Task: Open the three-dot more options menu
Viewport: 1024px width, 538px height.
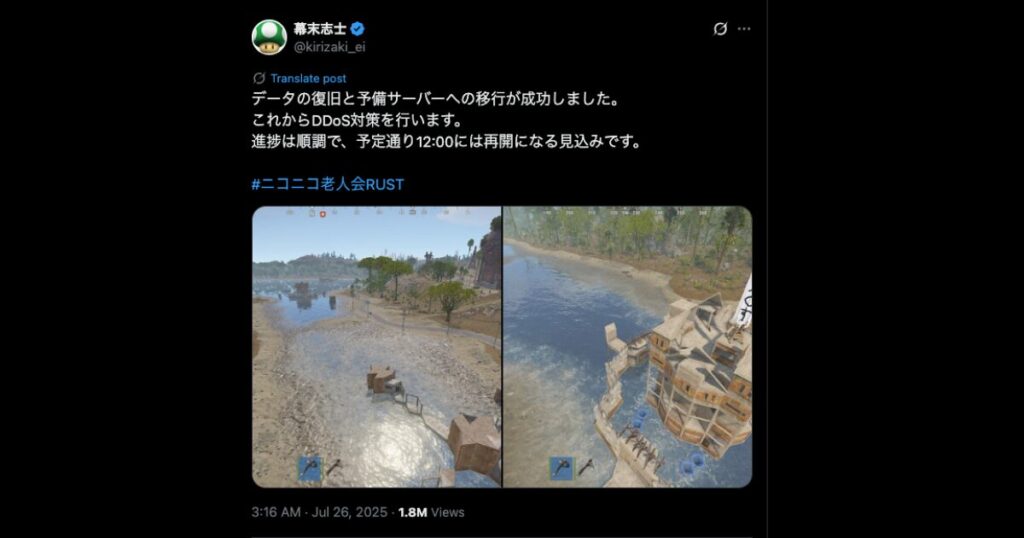Action: click(x=744, y=29)
